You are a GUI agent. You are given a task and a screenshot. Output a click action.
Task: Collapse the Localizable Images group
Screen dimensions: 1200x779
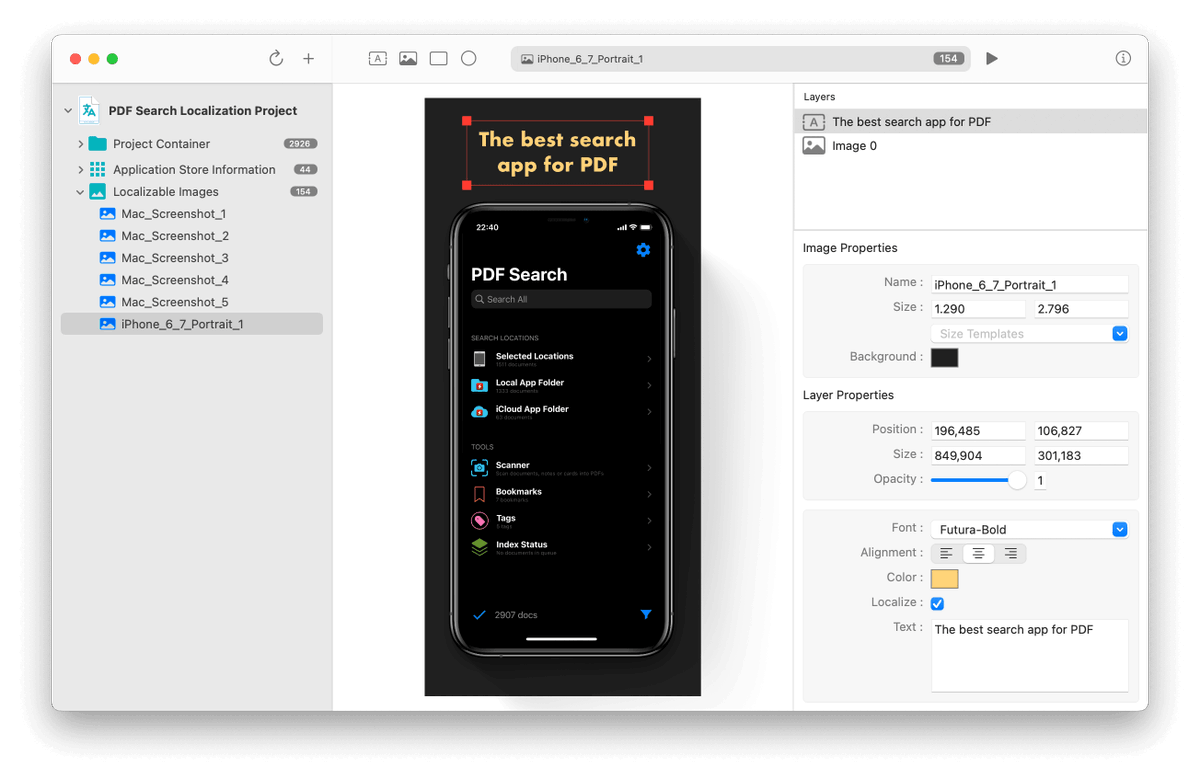(80, 192)
